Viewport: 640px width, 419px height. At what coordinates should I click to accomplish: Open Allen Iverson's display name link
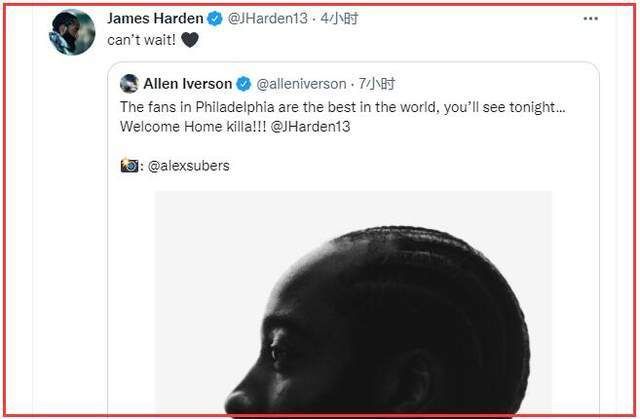[x=188, y=84]
